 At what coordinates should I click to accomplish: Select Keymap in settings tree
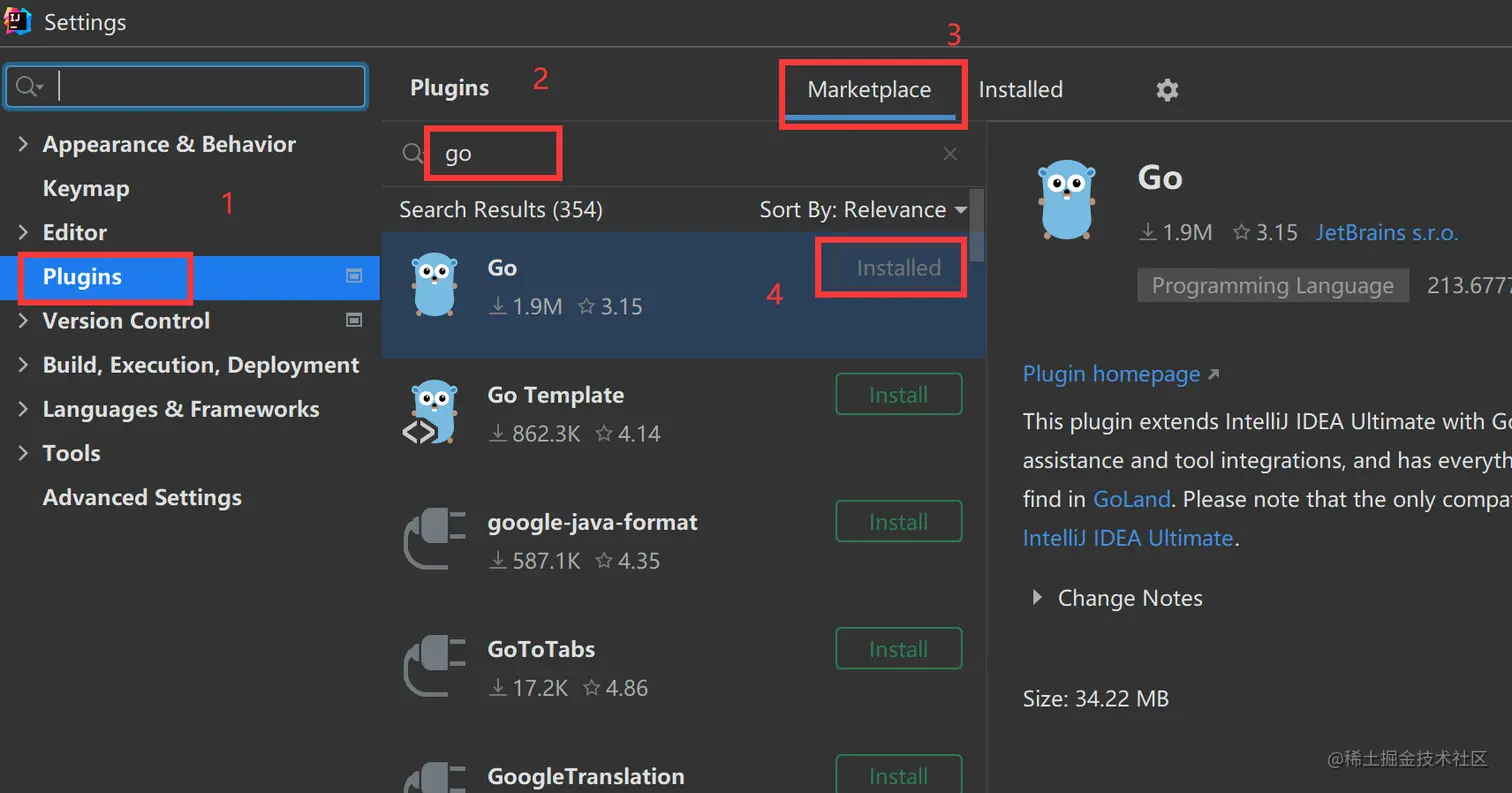coord(86,188)
